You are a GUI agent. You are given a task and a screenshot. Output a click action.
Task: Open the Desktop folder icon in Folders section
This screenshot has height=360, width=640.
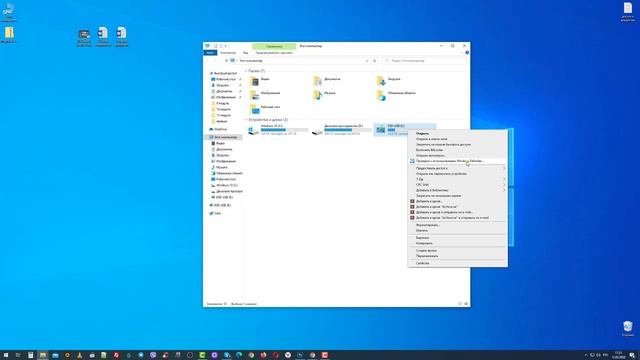[254, 109]
